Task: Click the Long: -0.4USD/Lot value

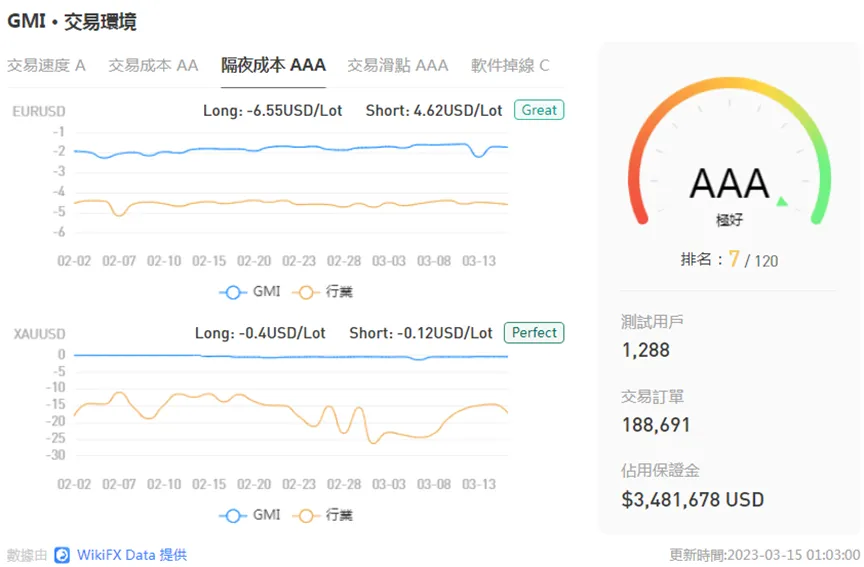Action: (260, 333)
